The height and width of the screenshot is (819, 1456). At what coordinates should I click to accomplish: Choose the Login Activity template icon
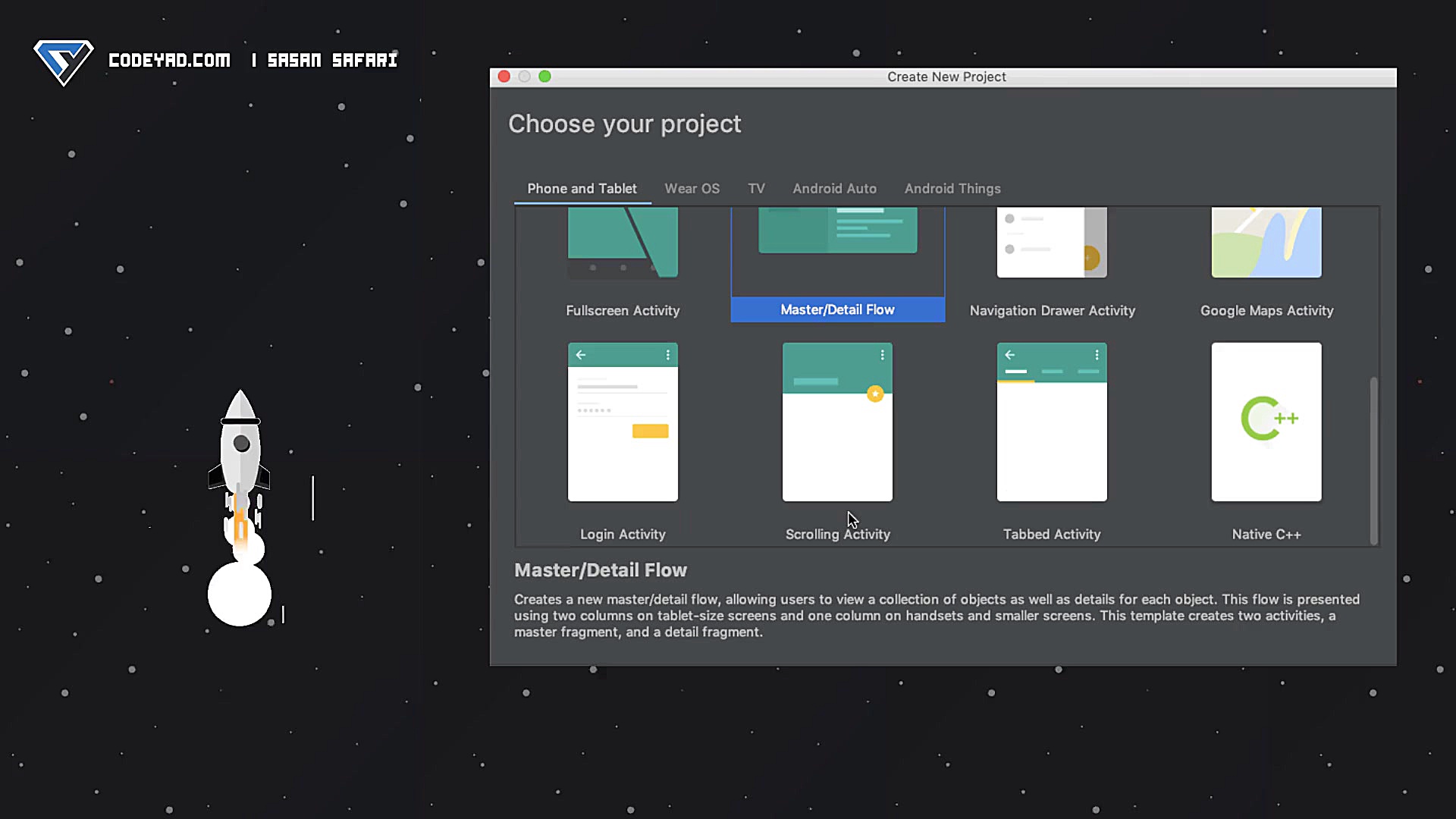pyautogui.click(x=623, y=422)
